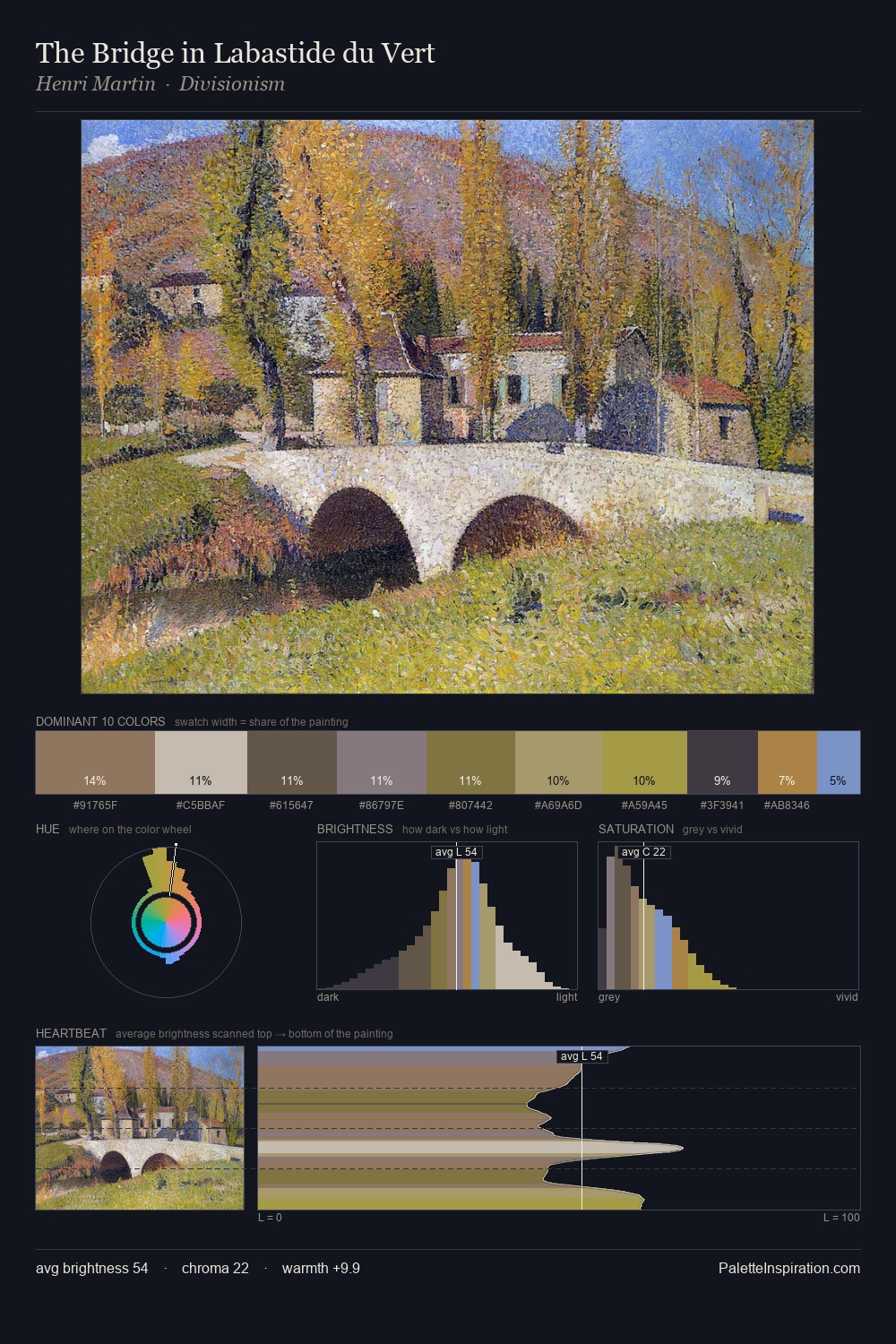Click the warmth +9.9 footer text
896x1344 pixels.
click(x=321, y=1268)
